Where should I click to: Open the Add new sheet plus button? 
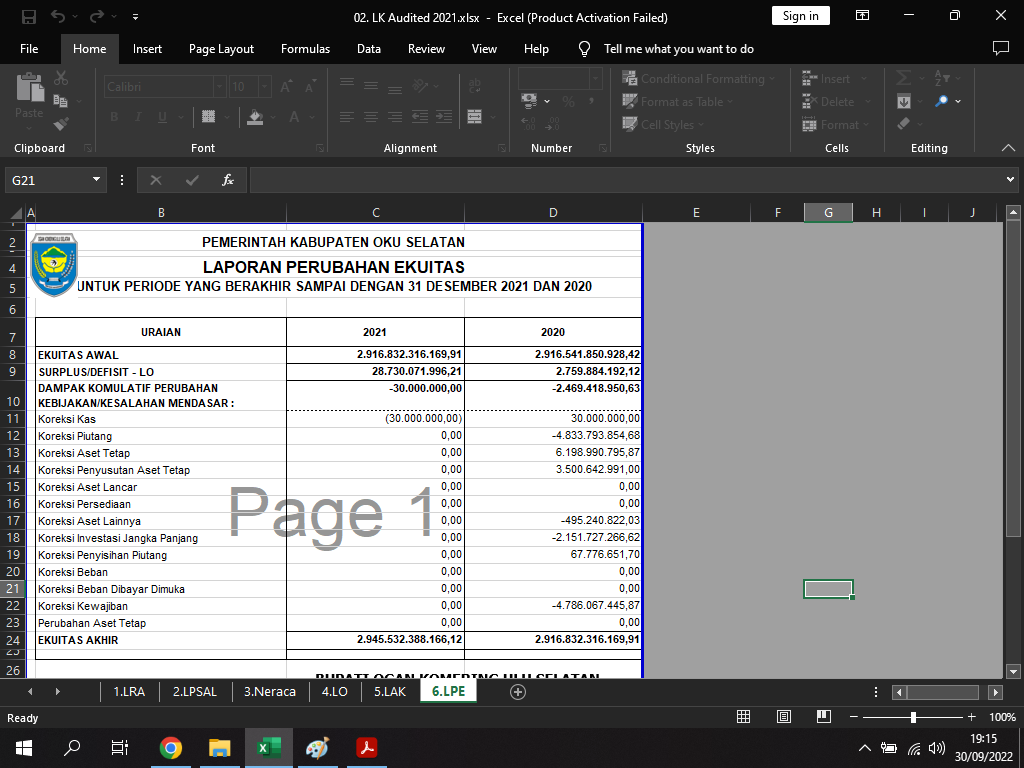518,692
